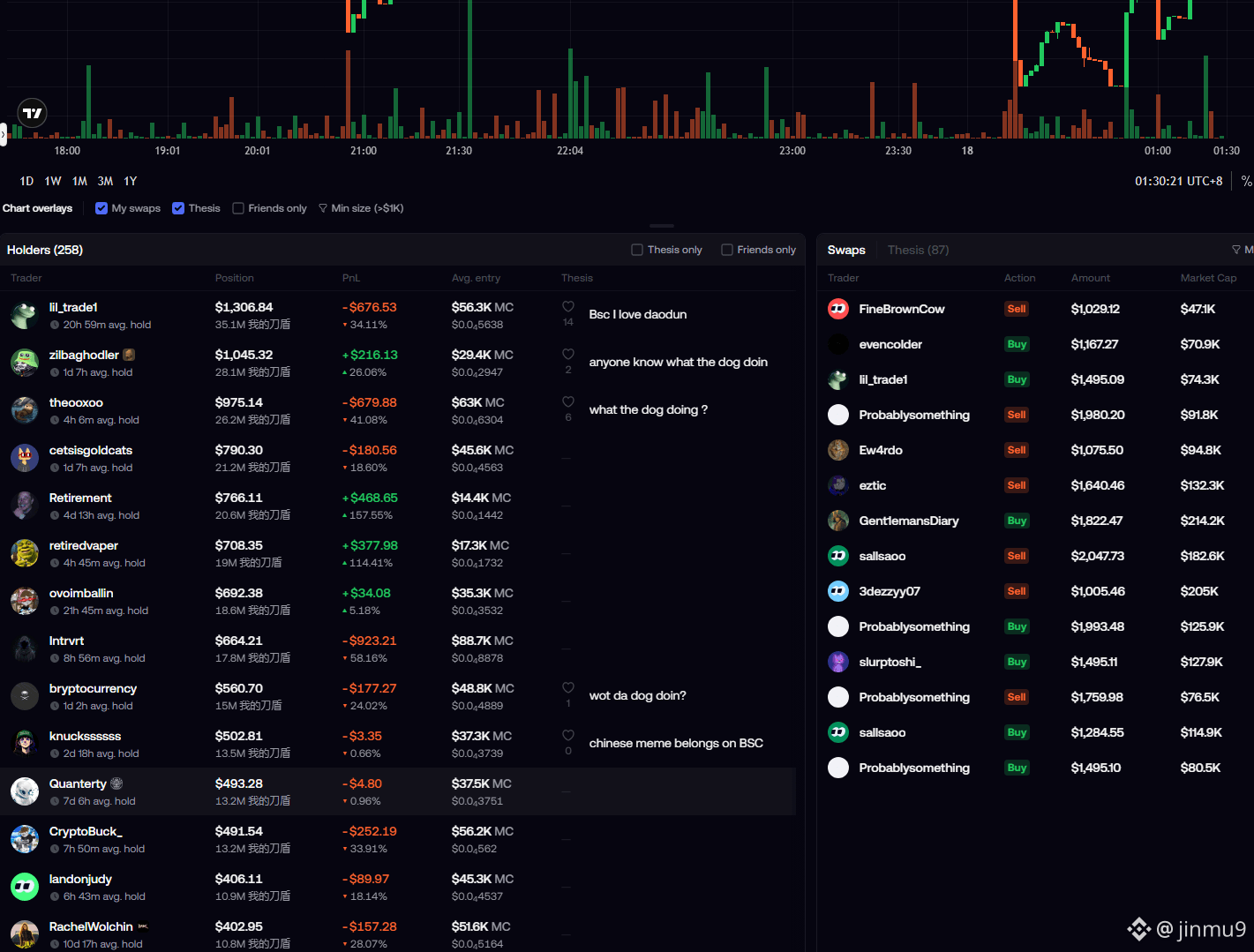Select the 1D chart range
Screen dimensions: 1254x952
click(26, 181)
